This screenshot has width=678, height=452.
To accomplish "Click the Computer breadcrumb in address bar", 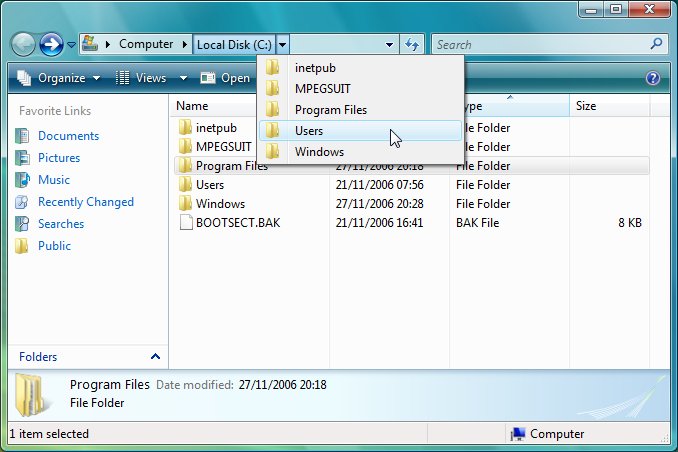I will (x=146, y=44).
